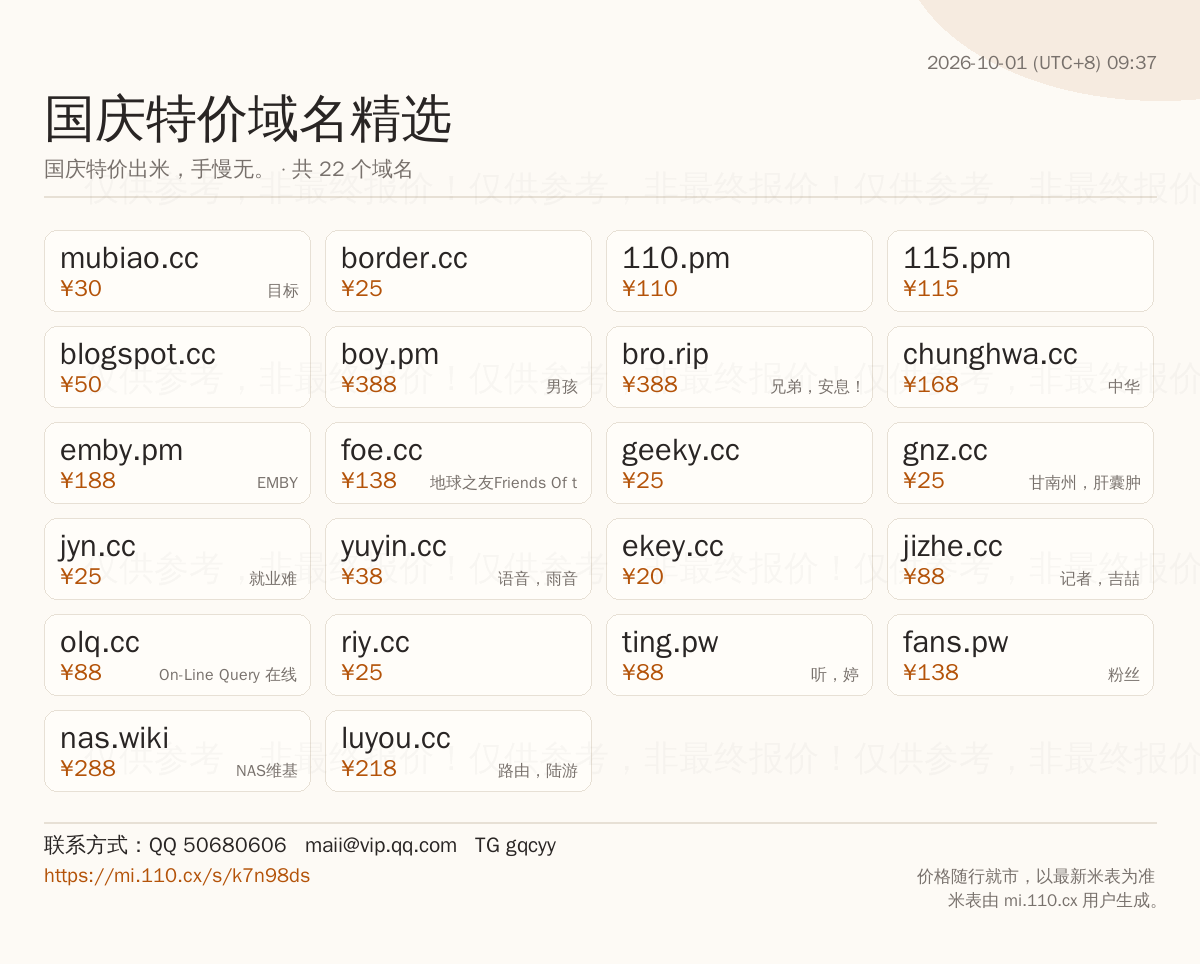Click the gnz.cc domain name

[x=945, y=450]
